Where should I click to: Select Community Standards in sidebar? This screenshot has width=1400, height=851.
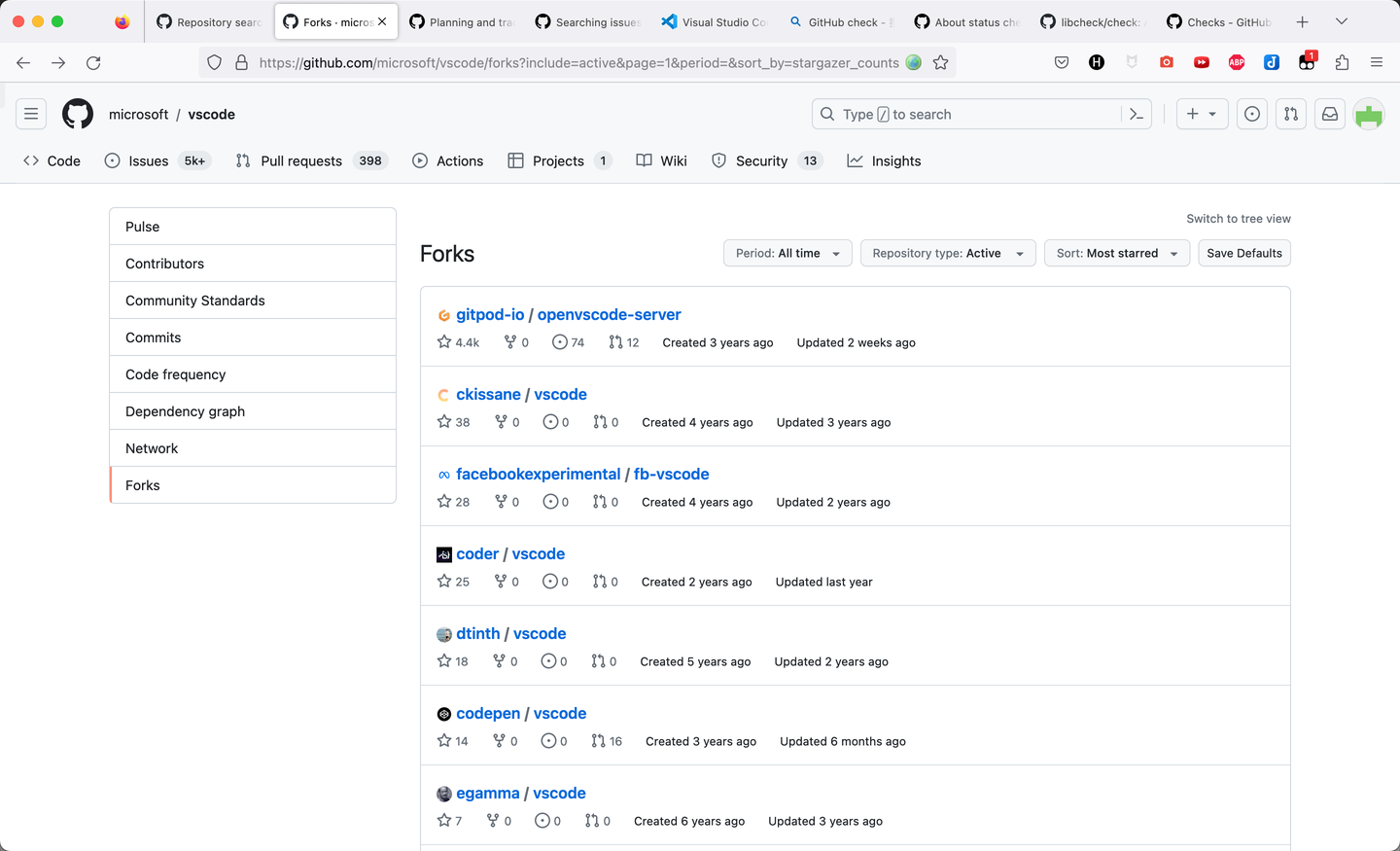(x=253, y=301)
